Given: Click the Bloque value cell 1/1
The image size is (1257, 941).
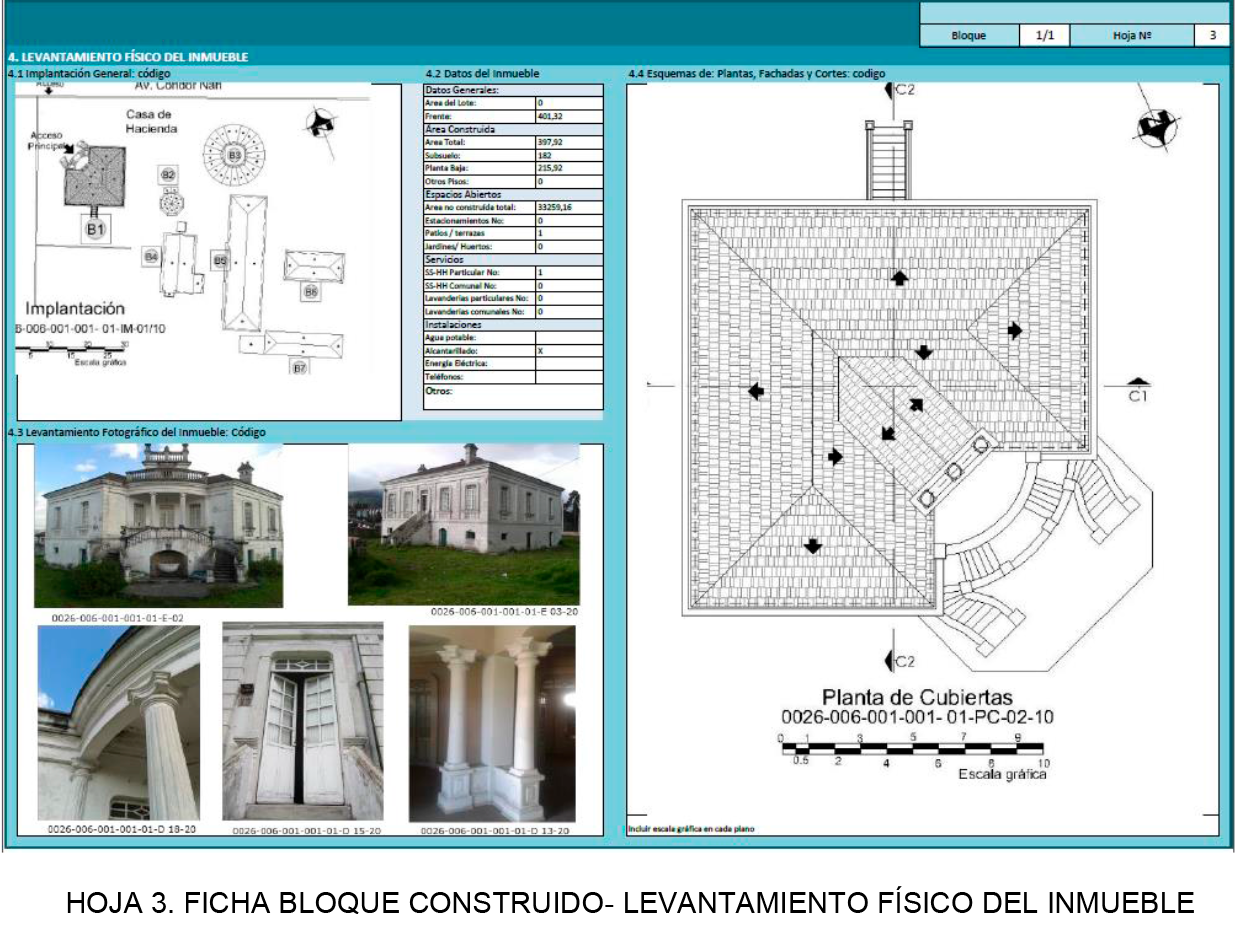Looking at the screenshot, I should pyautogui.click(x=1045, y=35).
